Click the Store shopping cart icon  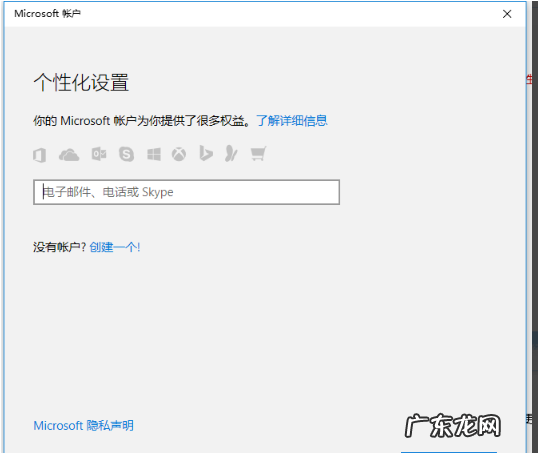258,154
